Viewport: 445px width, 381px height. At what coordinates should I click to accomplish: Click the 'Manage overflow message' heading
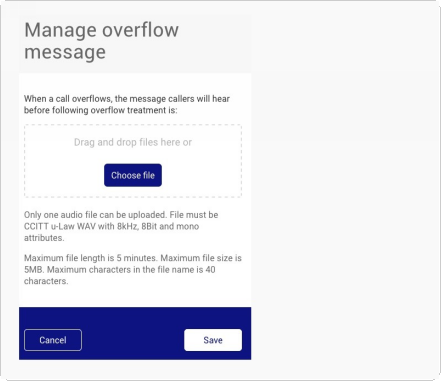101,41
